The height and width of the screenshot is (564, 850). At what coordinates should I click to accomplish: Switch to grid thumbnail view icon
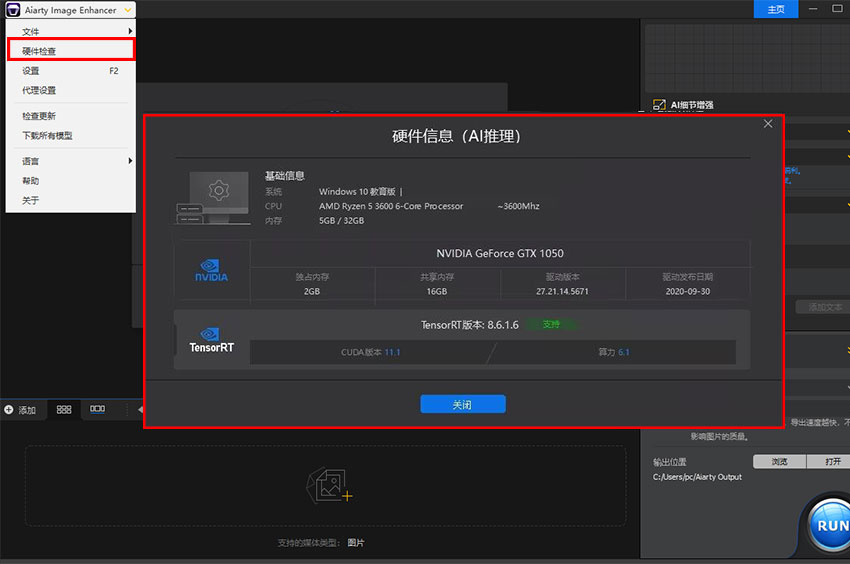64,409
